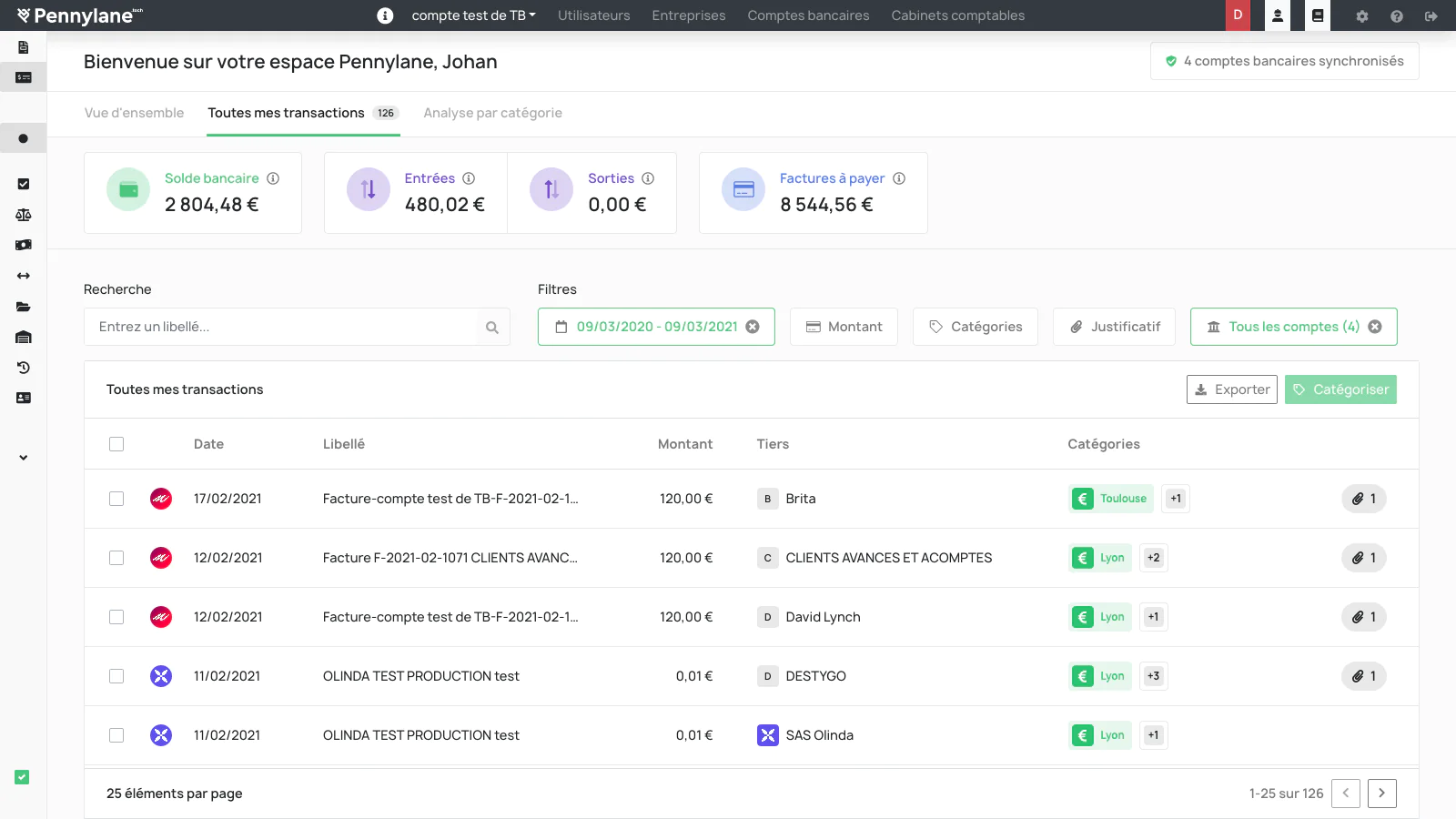The image size is (1456, 819).
Task: Open the ID card sidebar icon
Action: tap(24, 398)
